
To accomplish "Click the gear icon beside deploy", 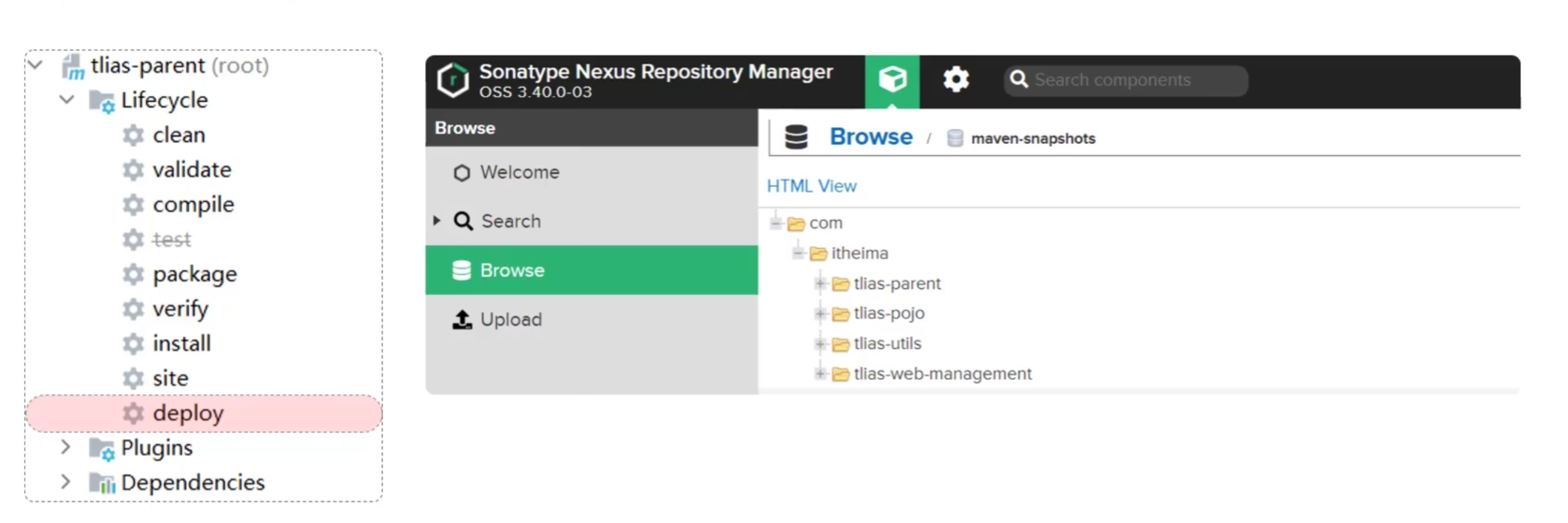I will [x=133, y=413].
